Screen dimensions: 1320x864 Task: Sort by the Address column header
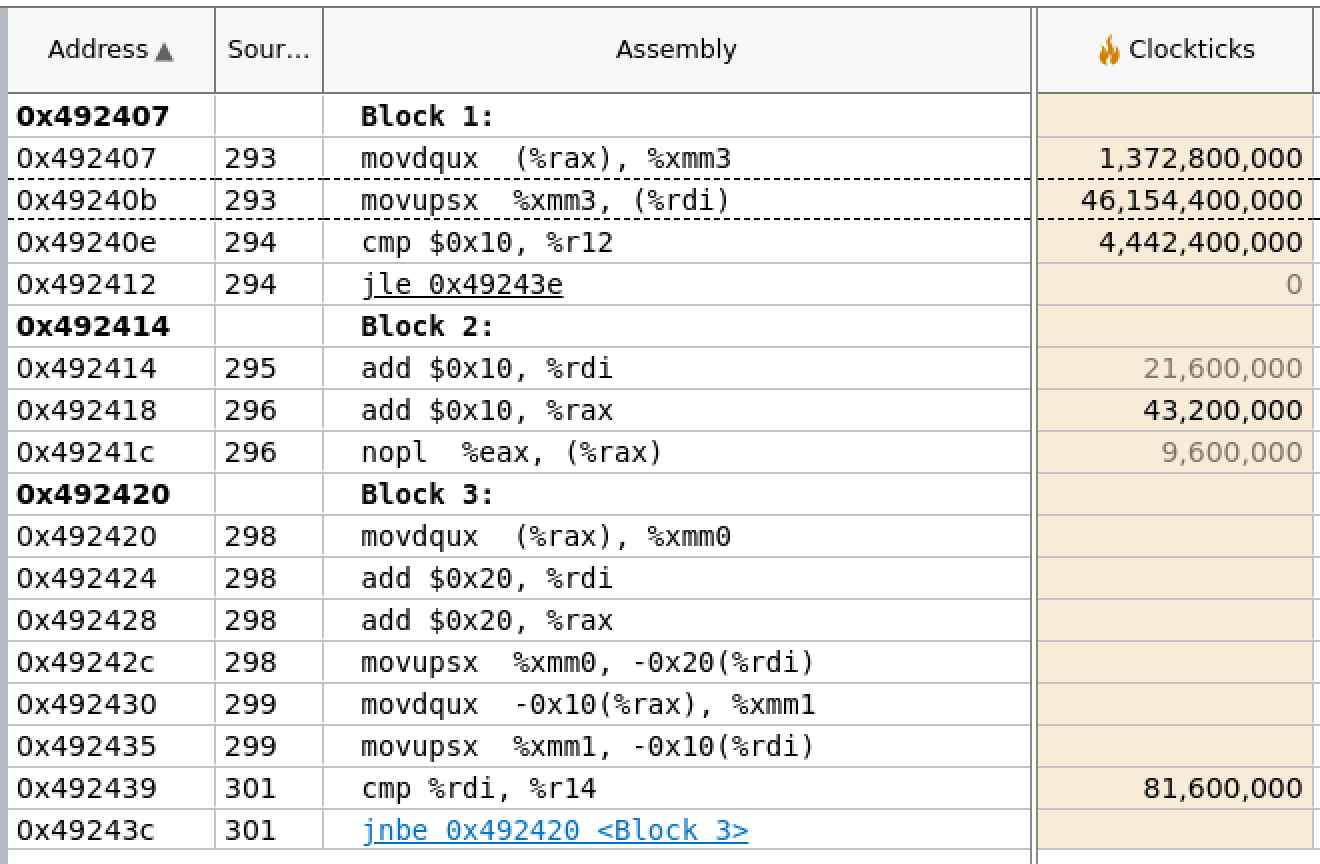click(x=111, y=50)
